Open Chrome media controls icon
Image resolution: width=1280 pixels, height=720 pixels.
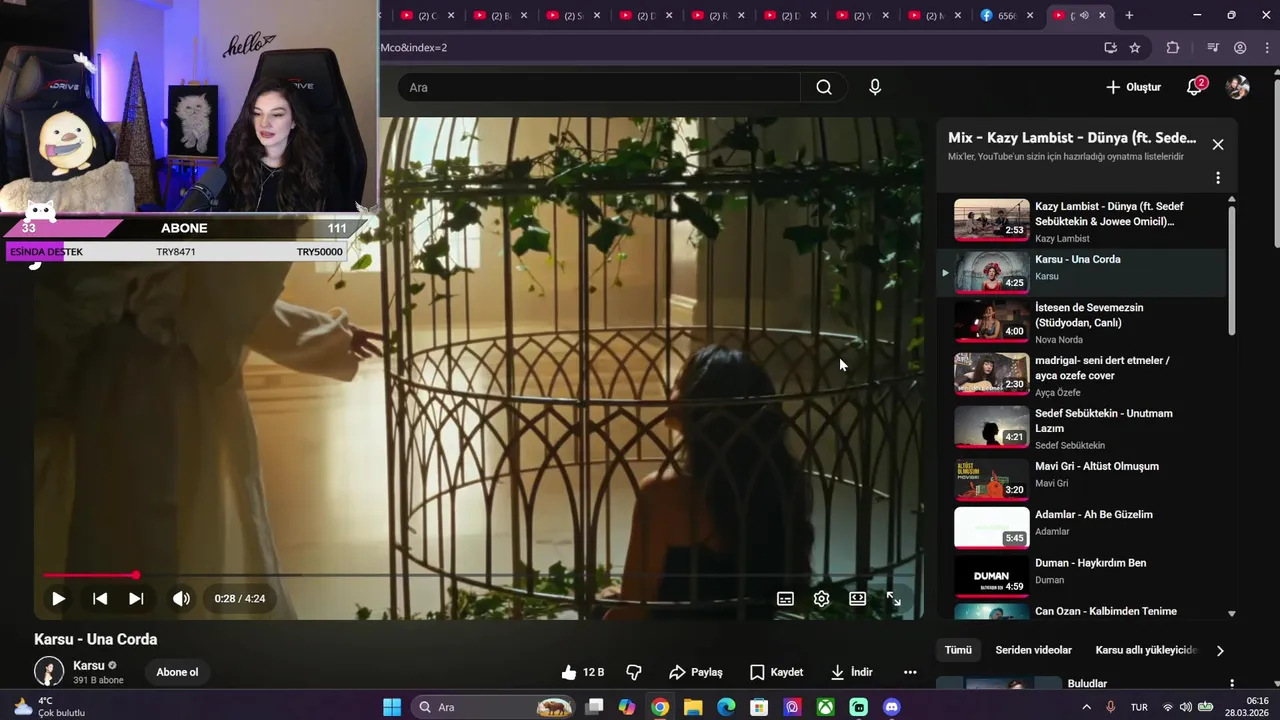(x=1213, y=47)
